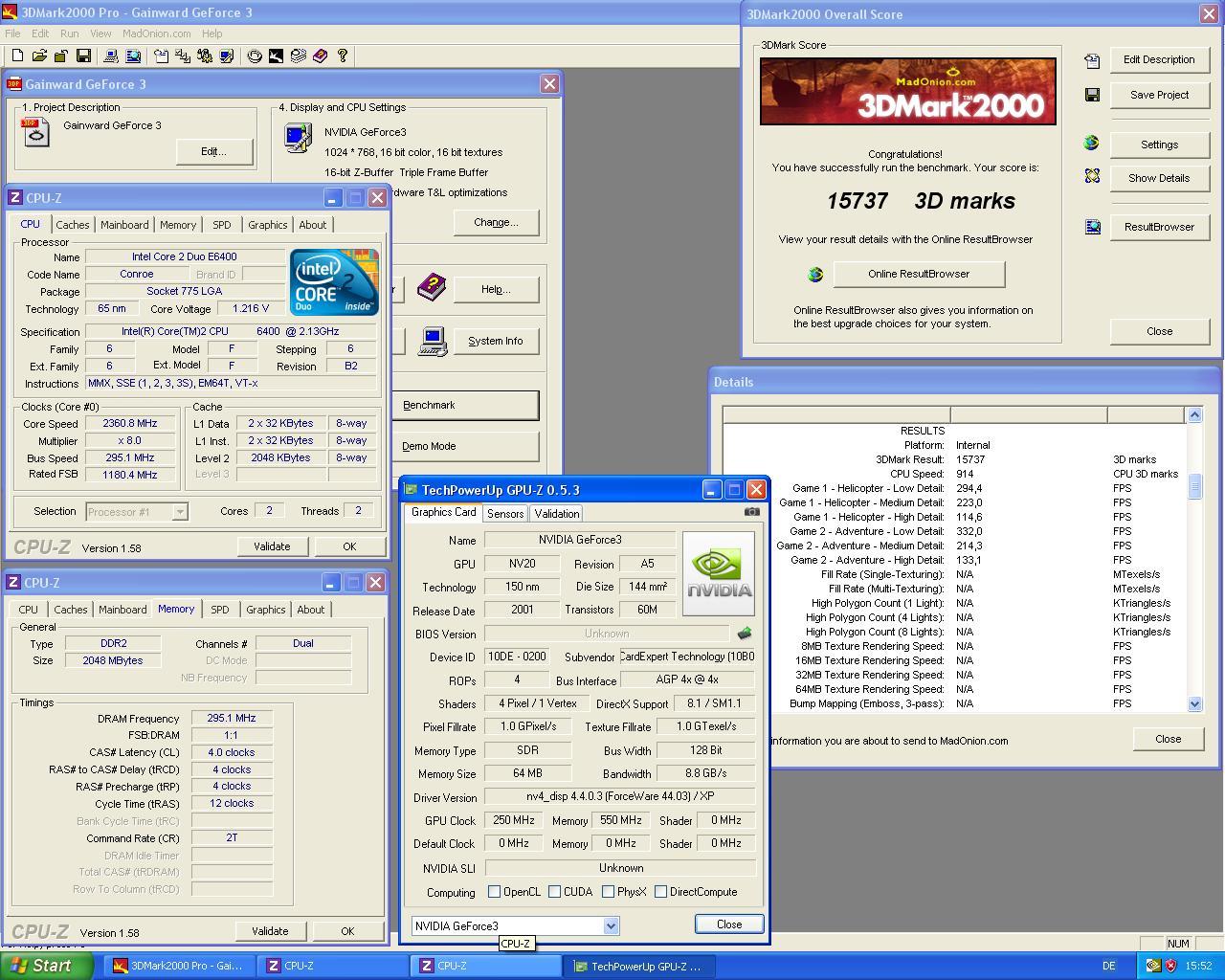Click the Demo Mode button
The height and width of the screenshot is (980, 1225).
(465, 446)
